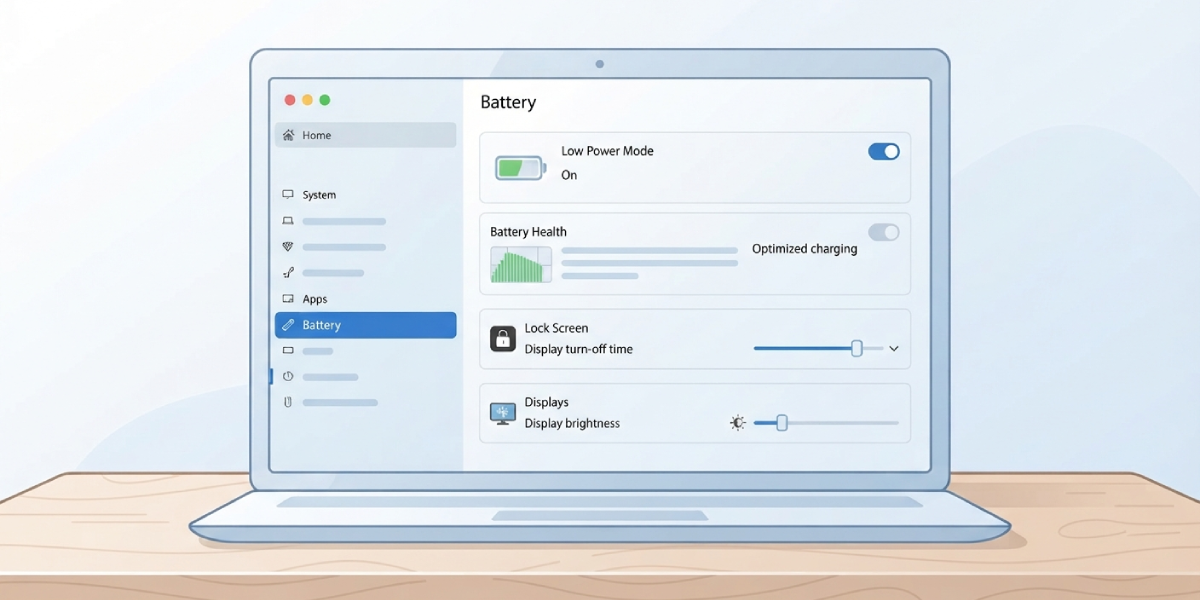Click the Display brightness slider
1200x600 pixels.
pyautogui.click(x=826, y=423)
